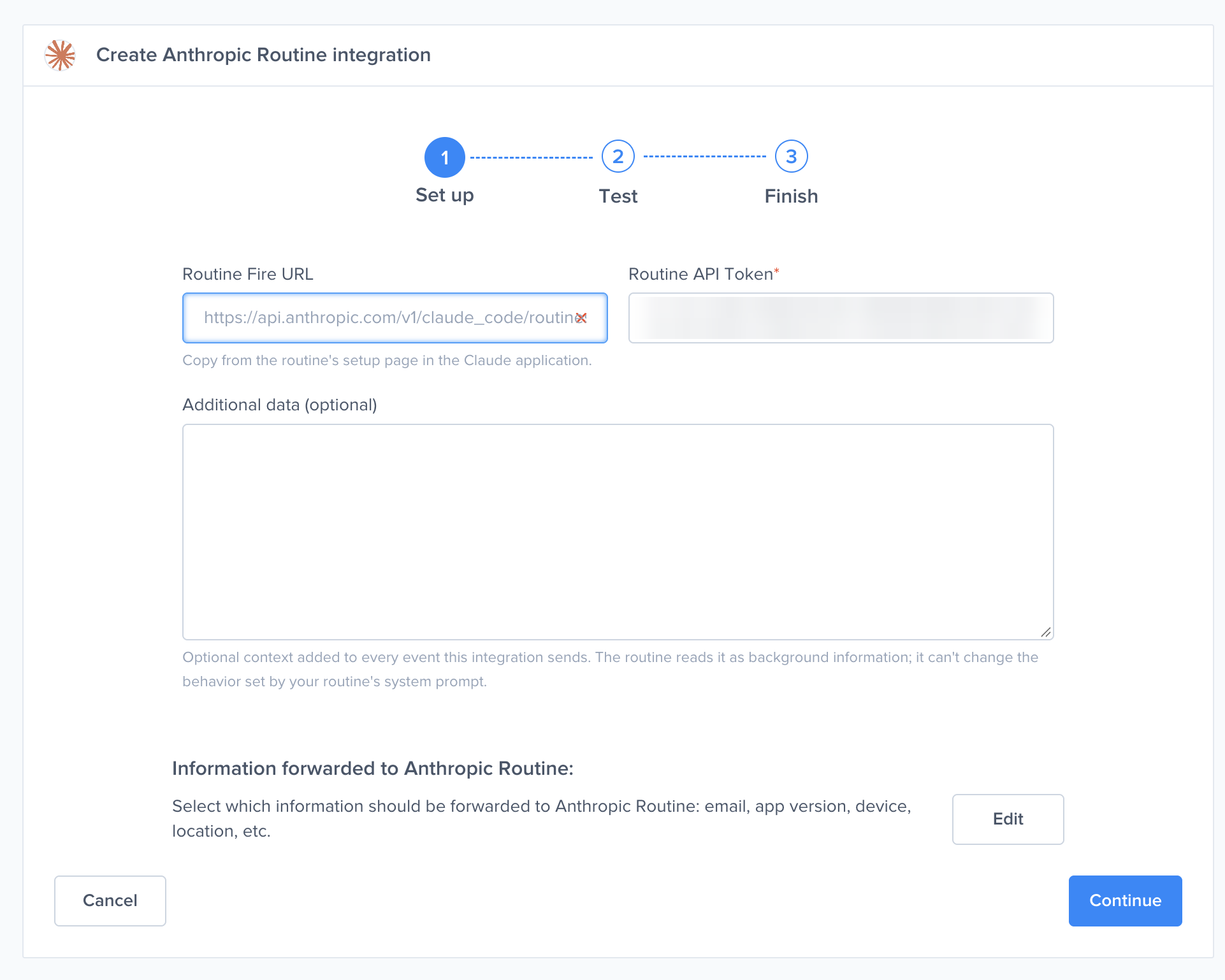
Task: Click the 'Additional data (optional)' label
Action: click(x=280, y=405)
